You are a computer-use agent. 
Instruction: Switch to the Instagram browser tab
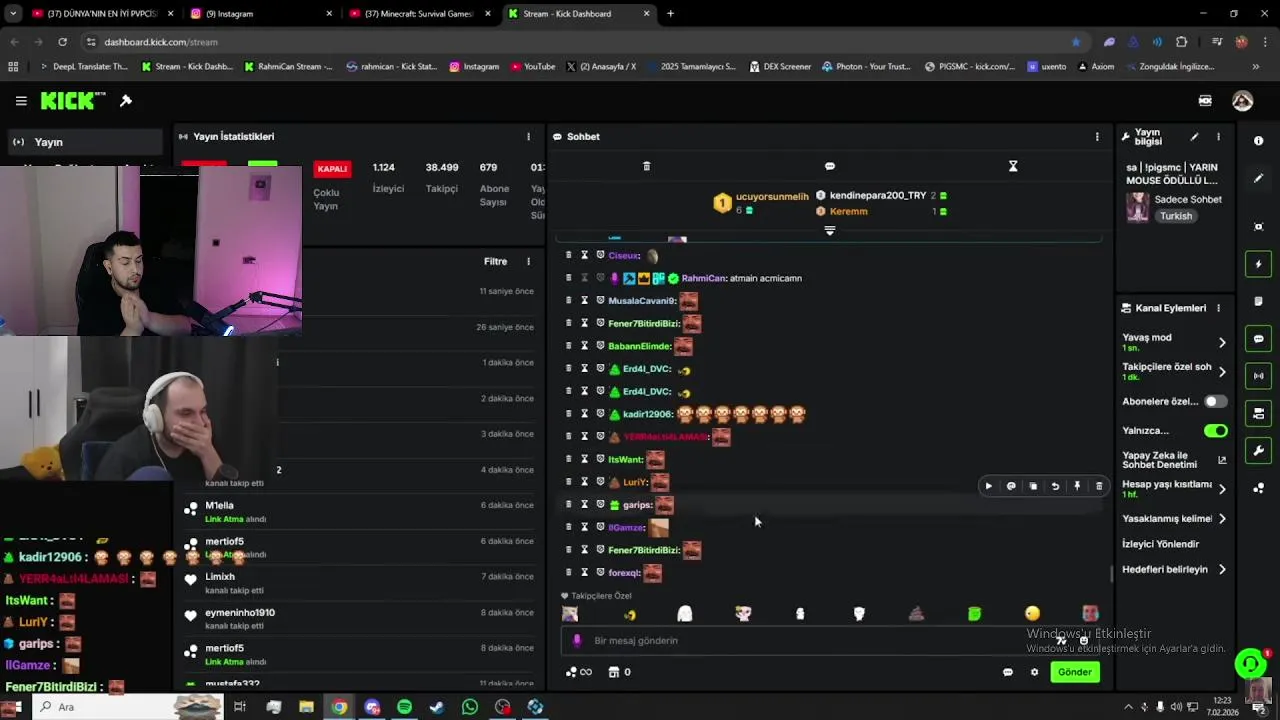(260, 14)
